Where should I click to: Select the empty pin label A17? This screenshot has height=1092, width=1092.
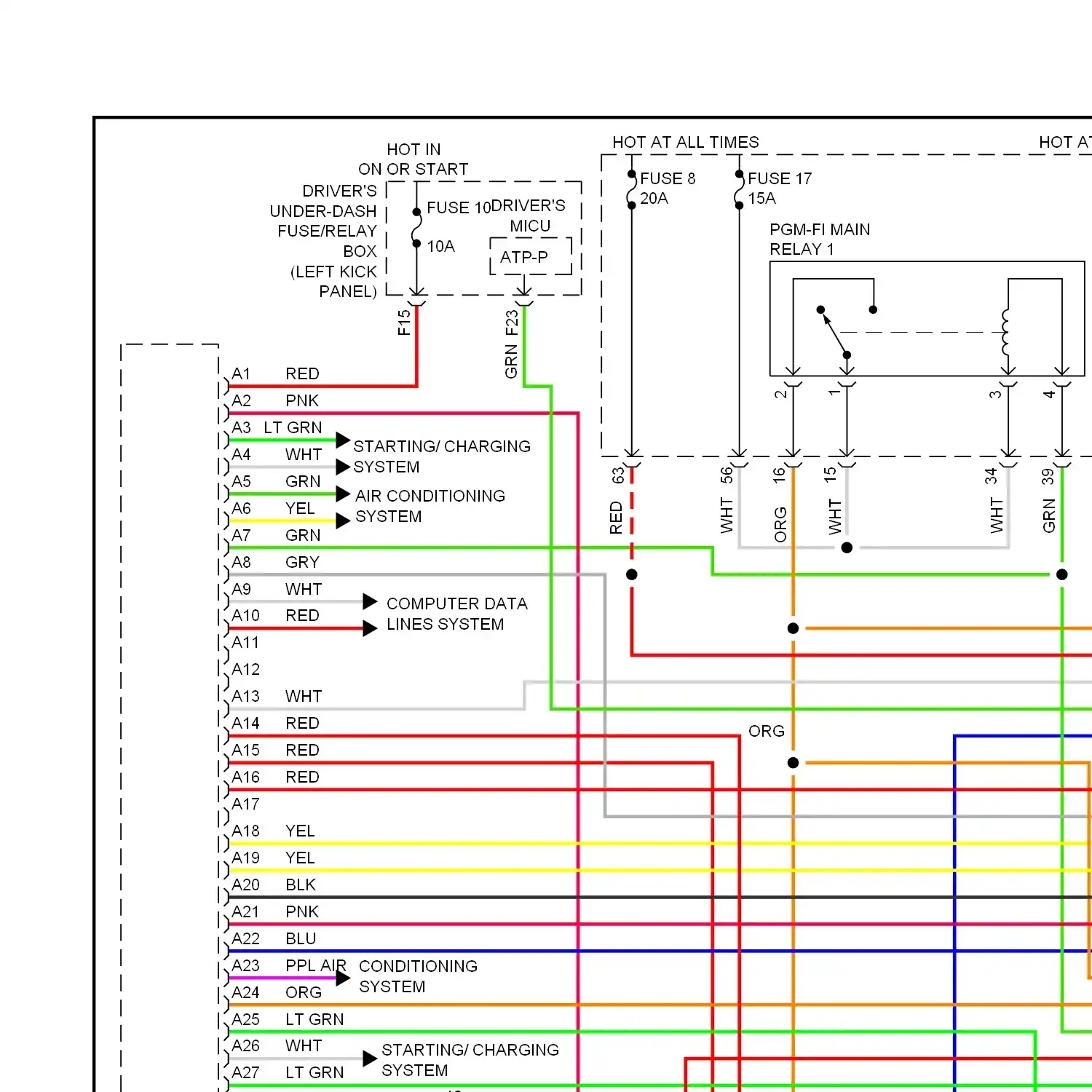click(x=245, y=804)
